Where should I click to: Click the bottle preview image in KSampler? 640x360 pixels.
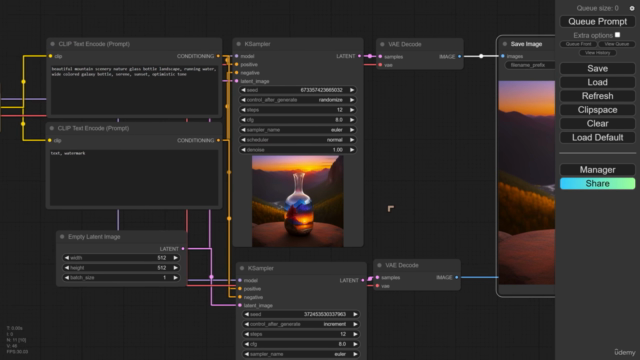(x=298, y=201)
